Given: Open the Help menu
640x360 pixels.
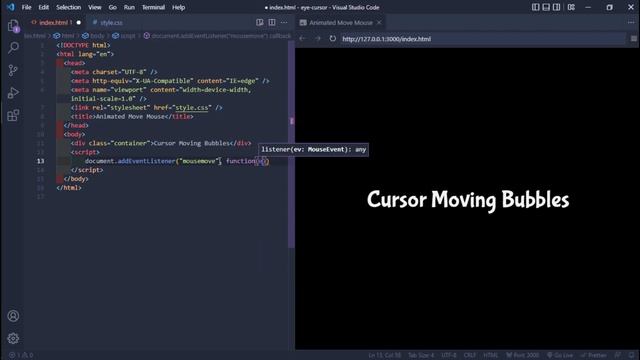Looking at the screenshot, I should (178, 7).
